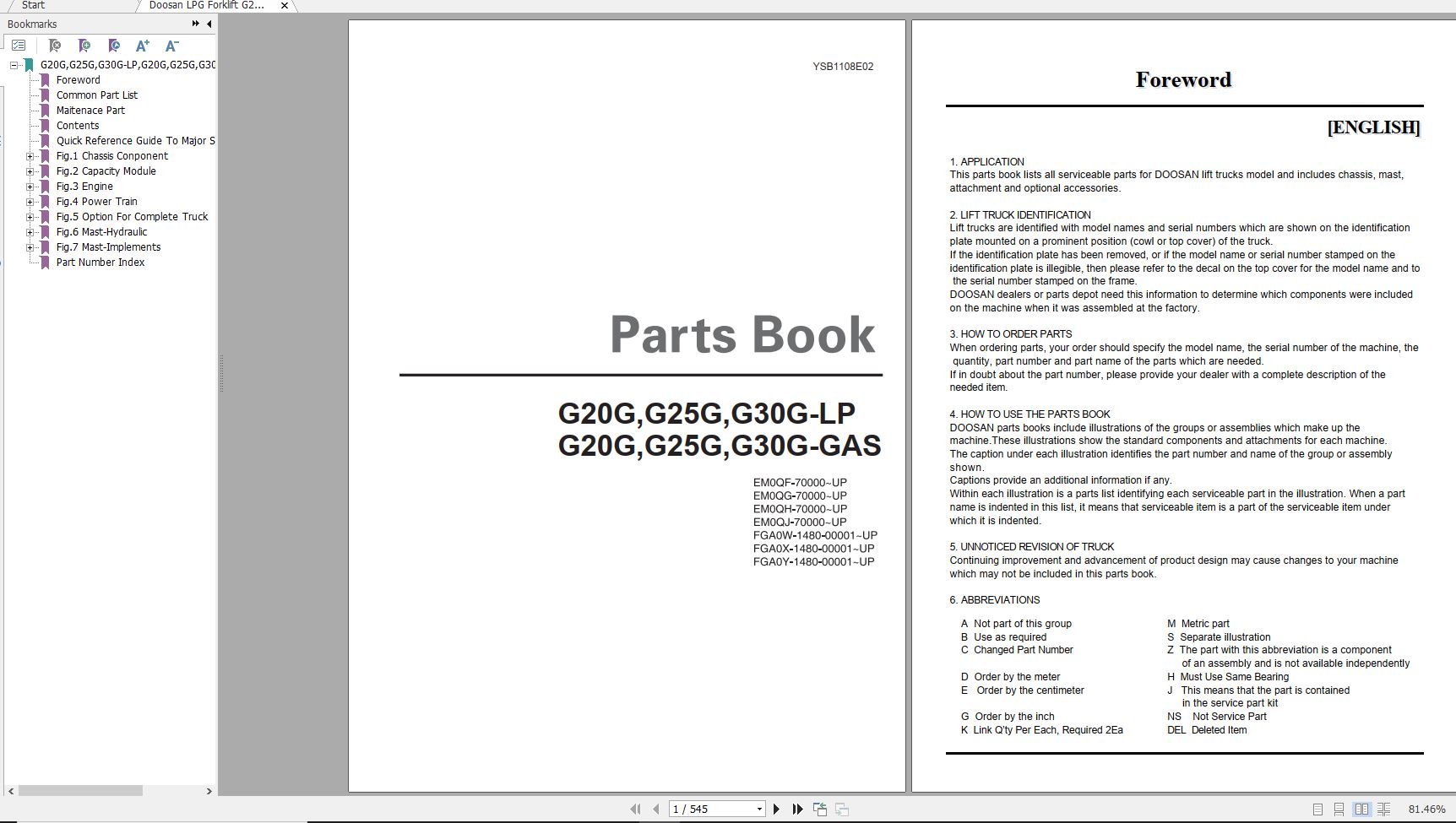
Task: Enable continuous scrolling page mode
Action: (x=1339, y=809)
